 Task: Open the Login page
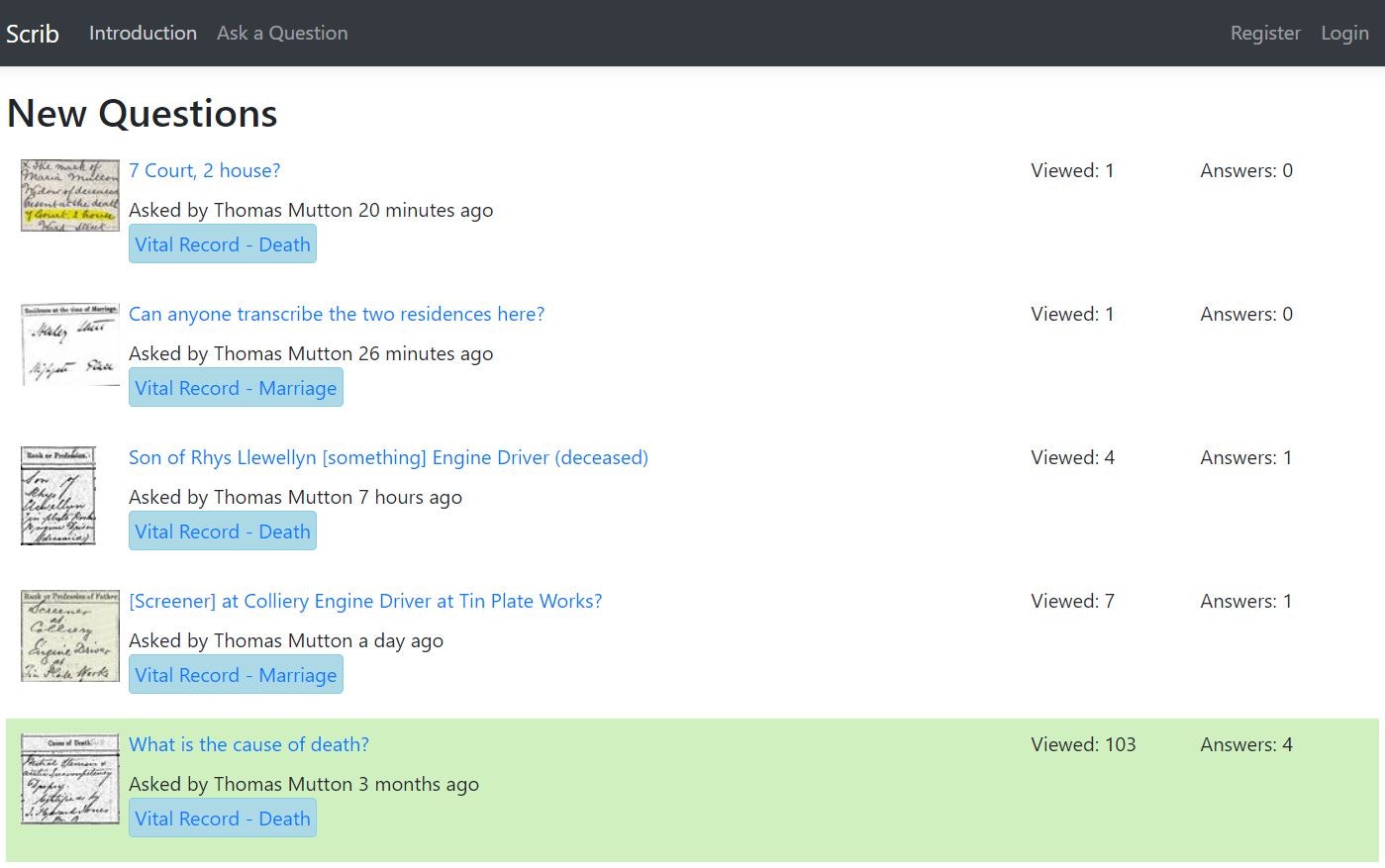pyautogui.click(x=1344, y=34)
